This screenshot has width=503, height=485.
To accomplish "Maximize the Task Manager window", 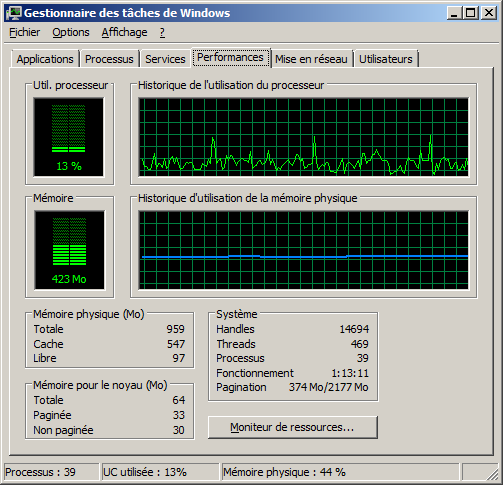I will [471, 13].
